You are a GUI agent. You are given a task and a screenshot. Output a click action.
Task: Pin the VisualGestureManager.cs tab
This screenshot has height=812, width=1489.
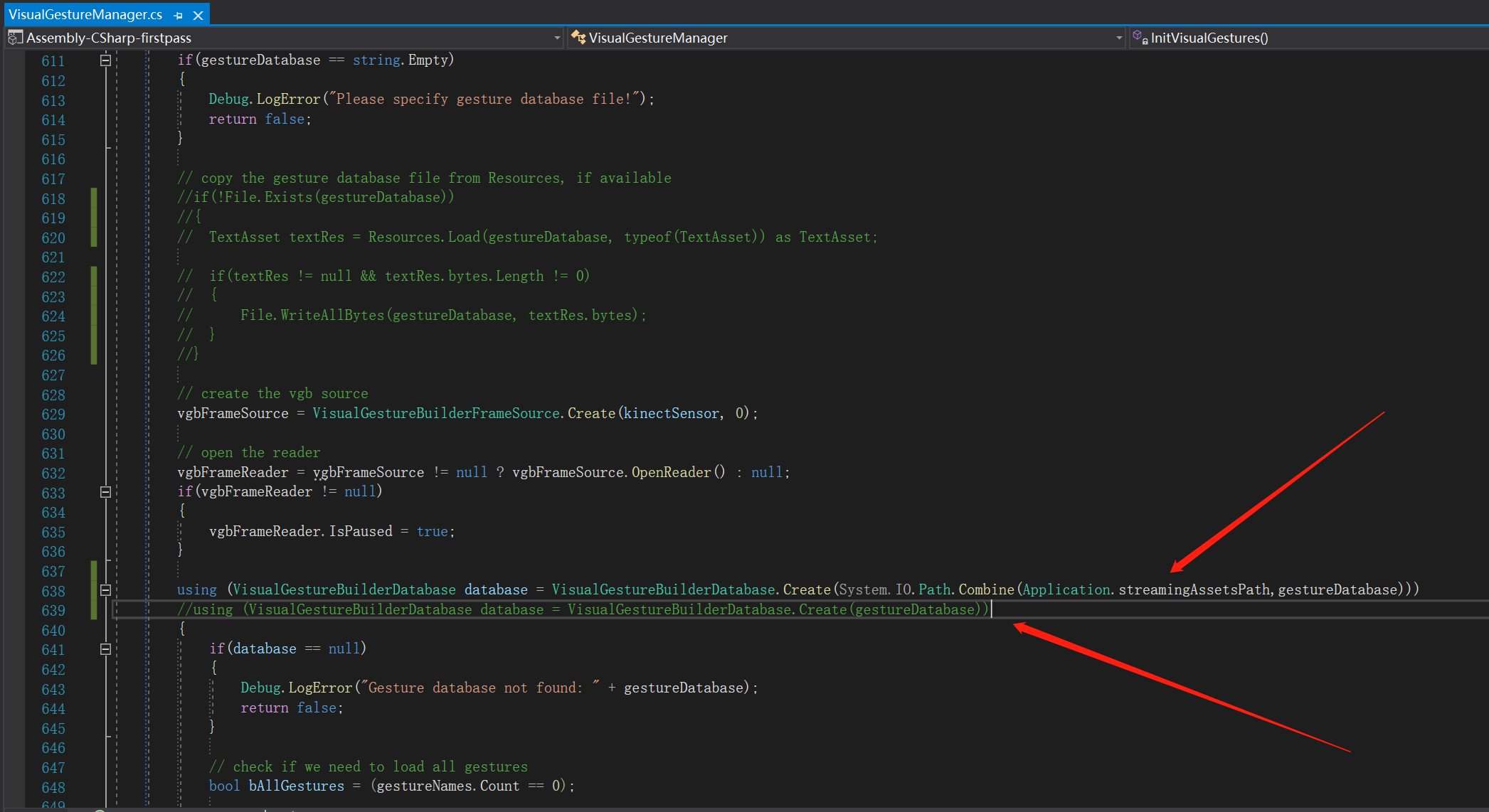[x=176, y=14]
